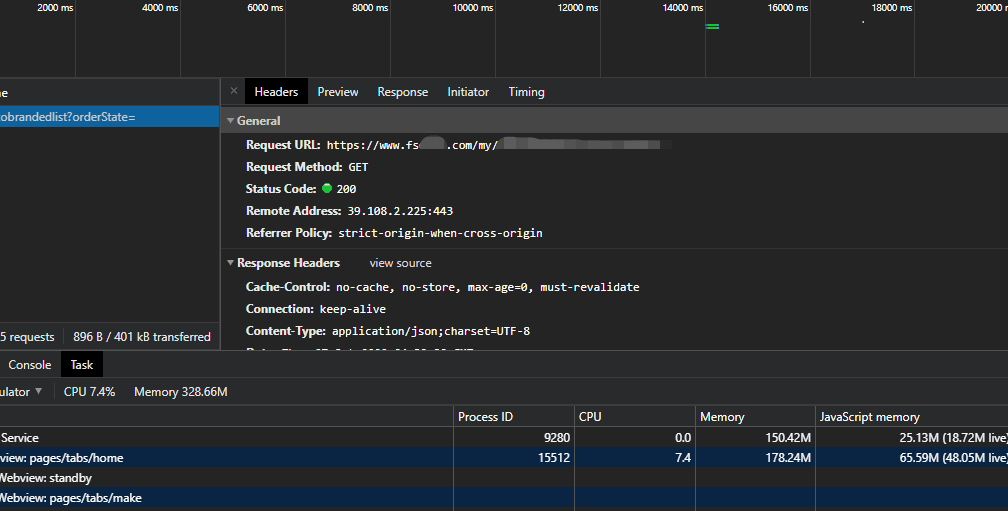The height and width of the screenshot is (511, 1008).
Task: Open the Response tab
Action: coord(402,92)
